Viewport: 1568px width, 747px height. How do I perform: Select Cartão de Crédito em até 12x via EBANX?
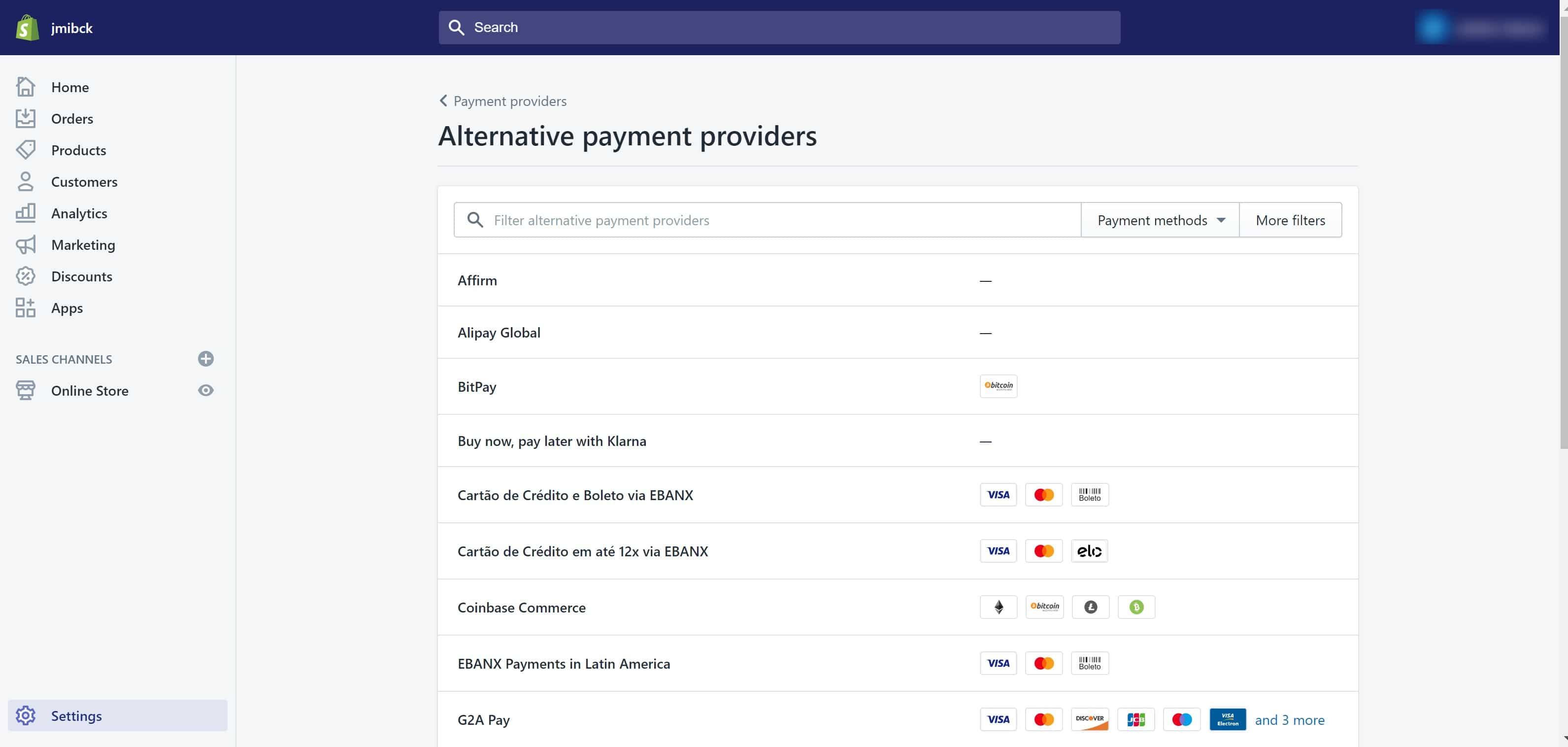click(898, 551)
